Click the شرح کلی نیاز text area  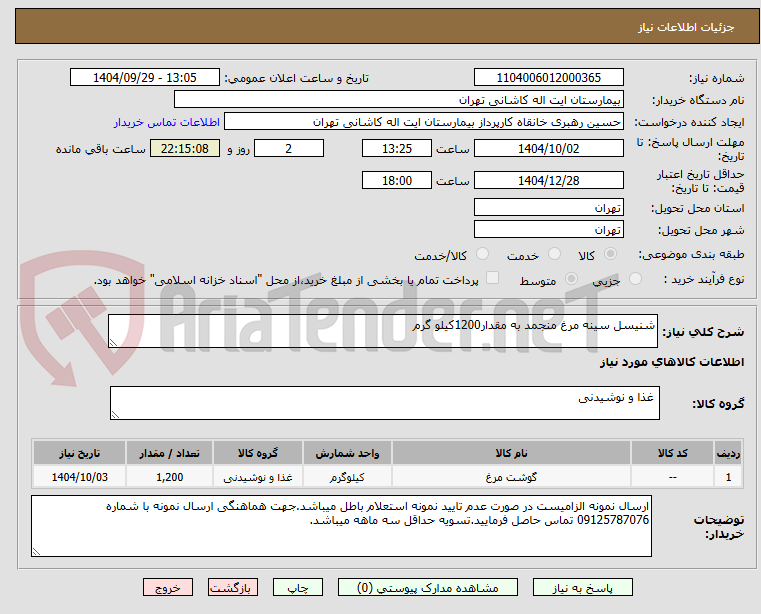(382, 331)
